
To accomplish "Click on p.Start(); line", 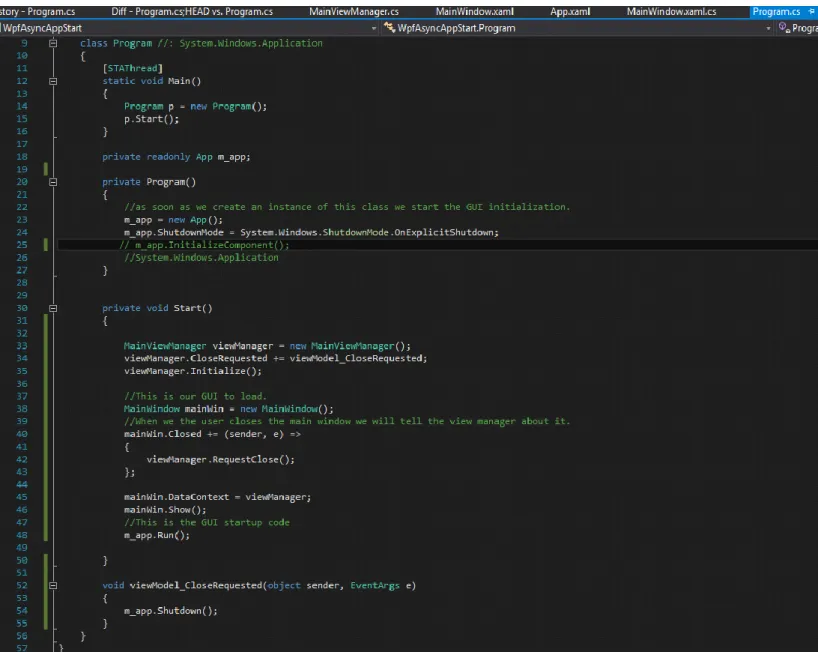I will (x=151, y=119).
